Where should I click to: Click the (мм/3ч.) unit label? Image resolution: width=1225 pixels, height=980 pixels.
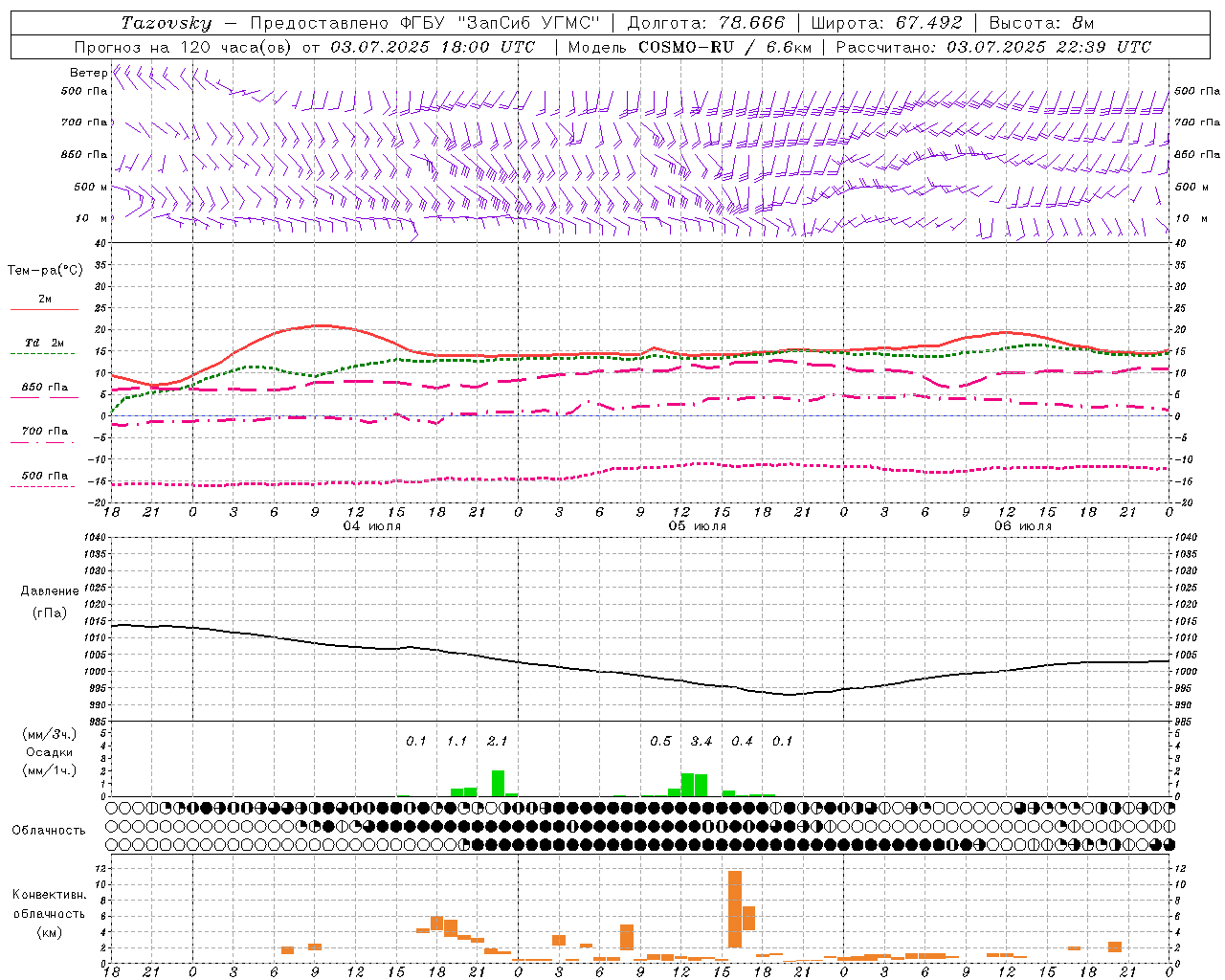click(x=49, y=734)
